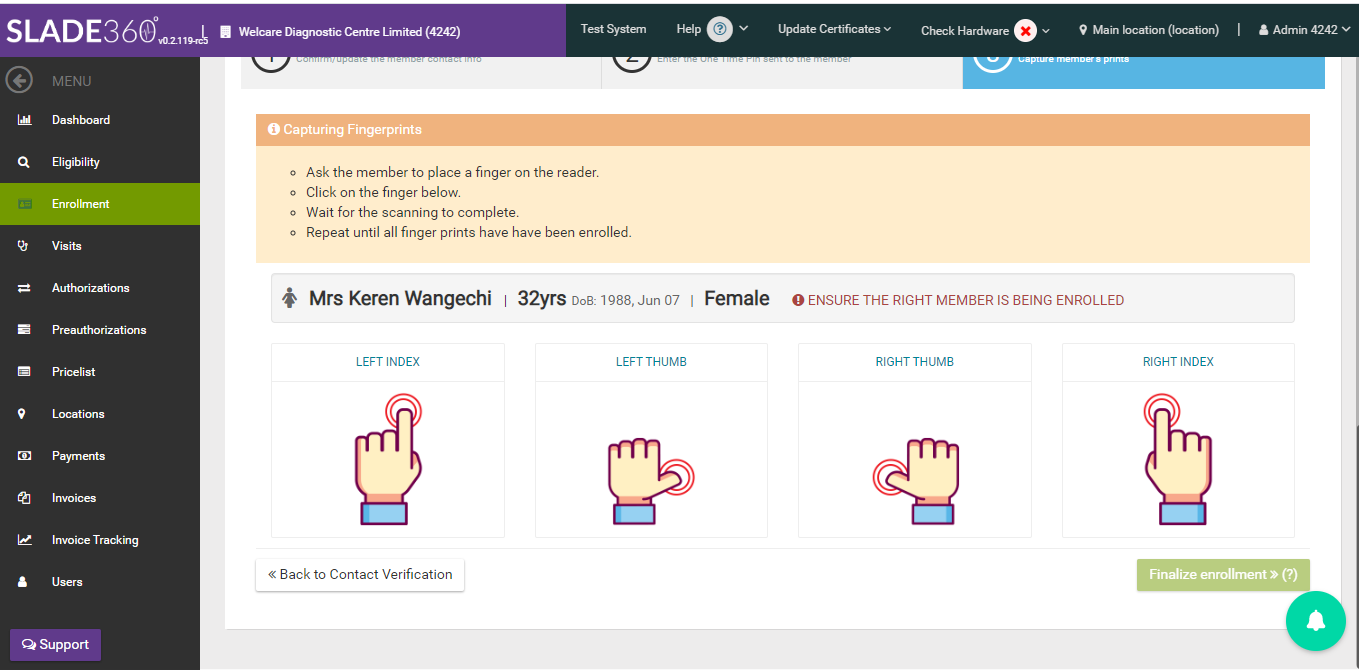Click the SLADE360 logo
This screenshot has height=670, width=1359.
[82, 31]
